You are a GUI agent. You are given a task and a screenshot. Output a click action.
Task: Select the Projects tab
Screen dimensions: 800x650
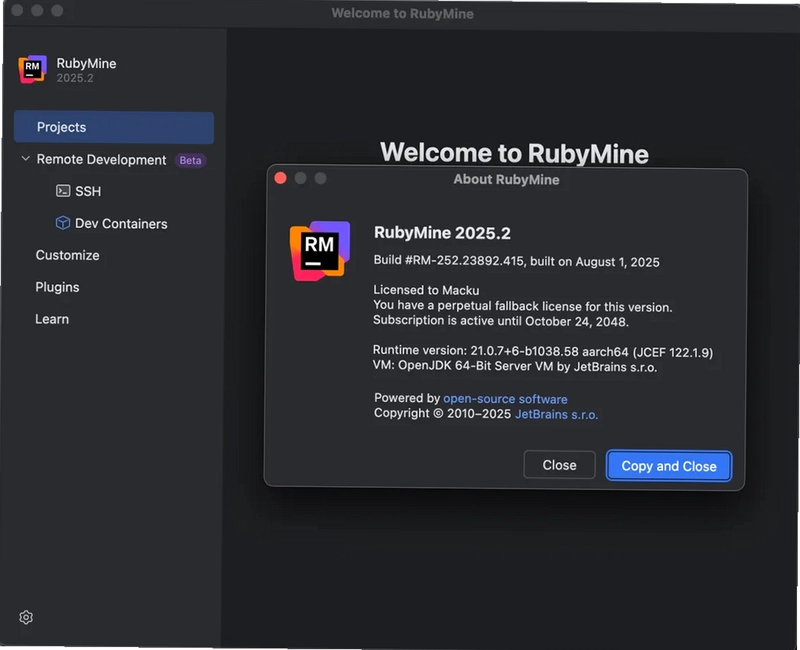[x=114, y=127]
